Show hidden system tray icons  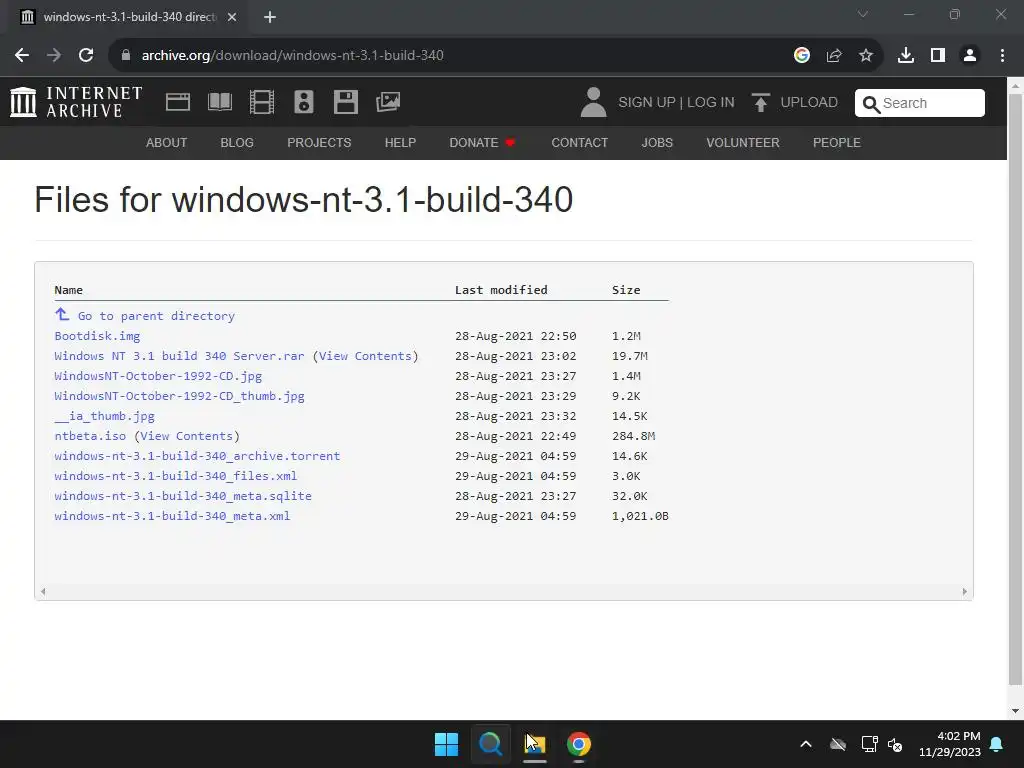[806, 744]
